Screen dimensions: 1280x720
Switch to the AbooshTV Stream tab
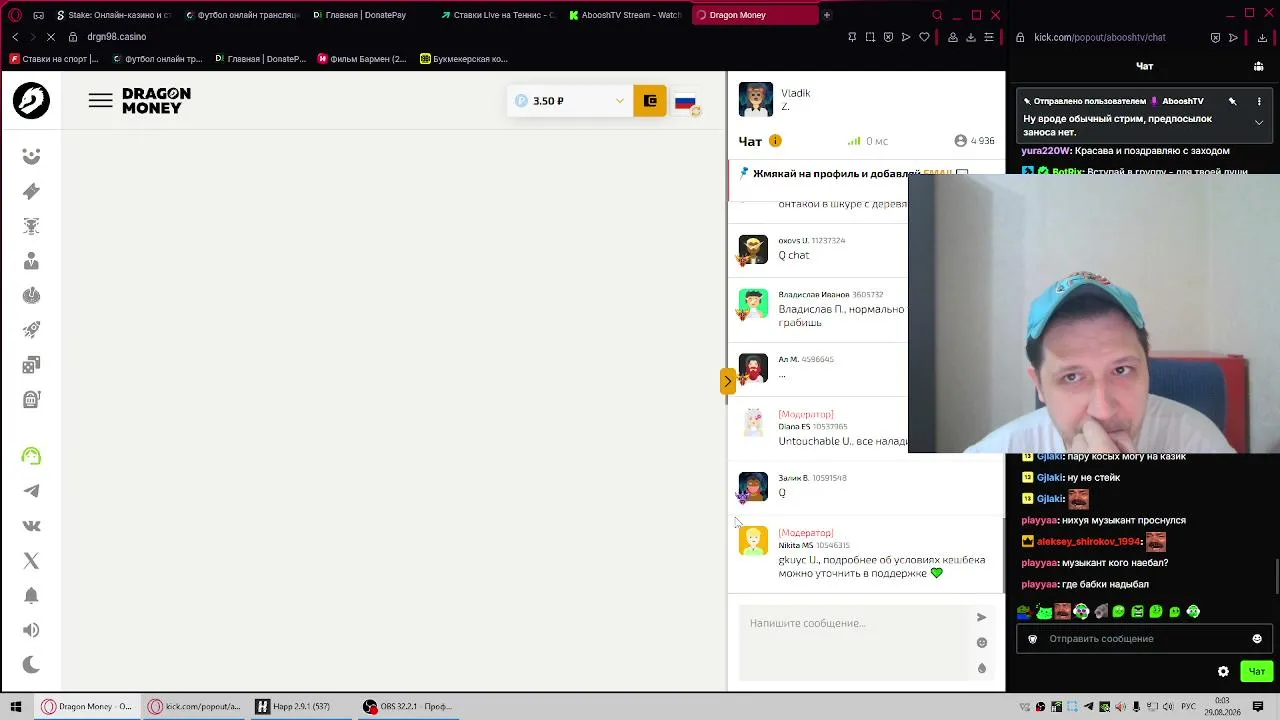pyautogui.click(x=626, y=15)
